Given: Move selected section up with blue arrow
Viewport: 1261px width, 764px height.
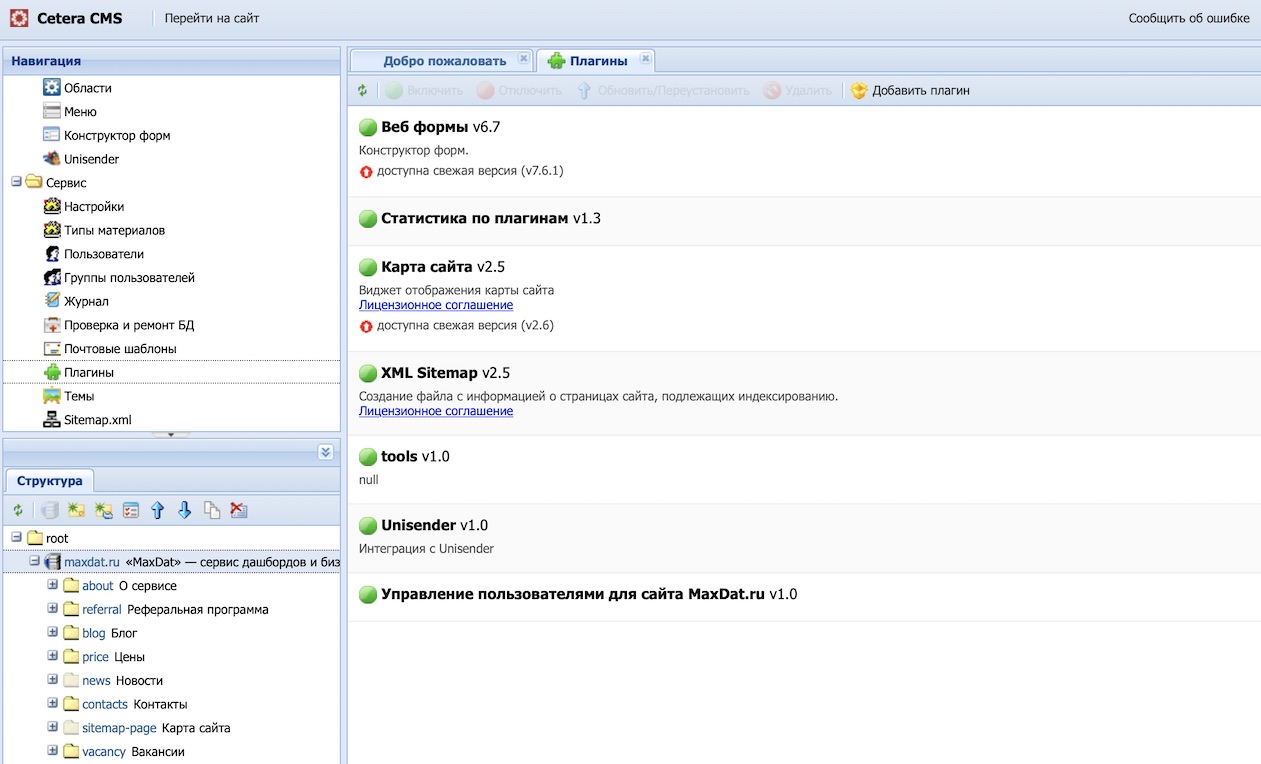Looking at the screenshot, I should [157, 511].
